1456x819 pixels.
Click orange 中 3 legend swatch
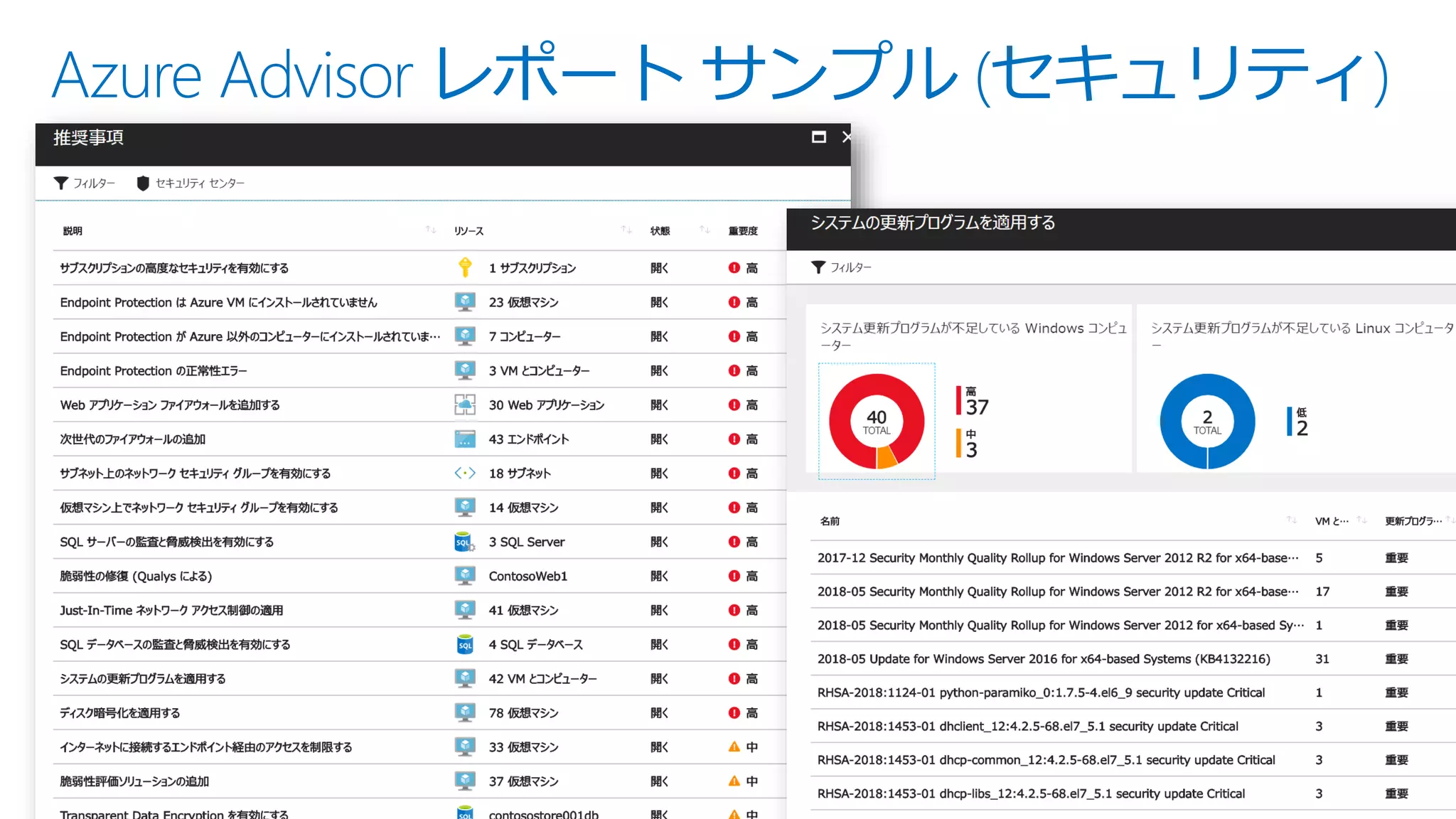pyautogui.click(x=958, y=443)
